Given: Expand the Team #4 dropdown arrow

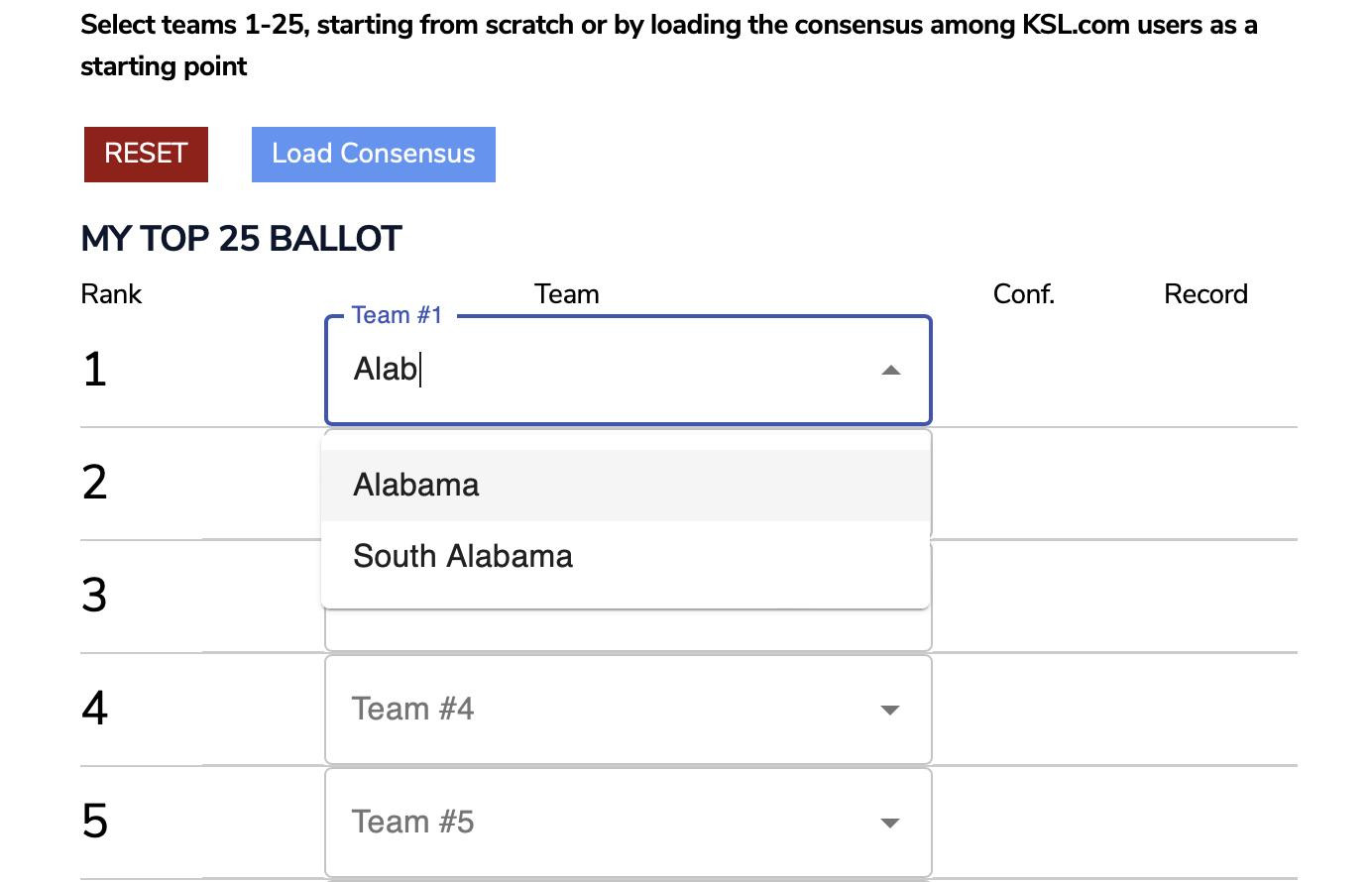Looking at the screenshot, I should click(x=890, y=710).
